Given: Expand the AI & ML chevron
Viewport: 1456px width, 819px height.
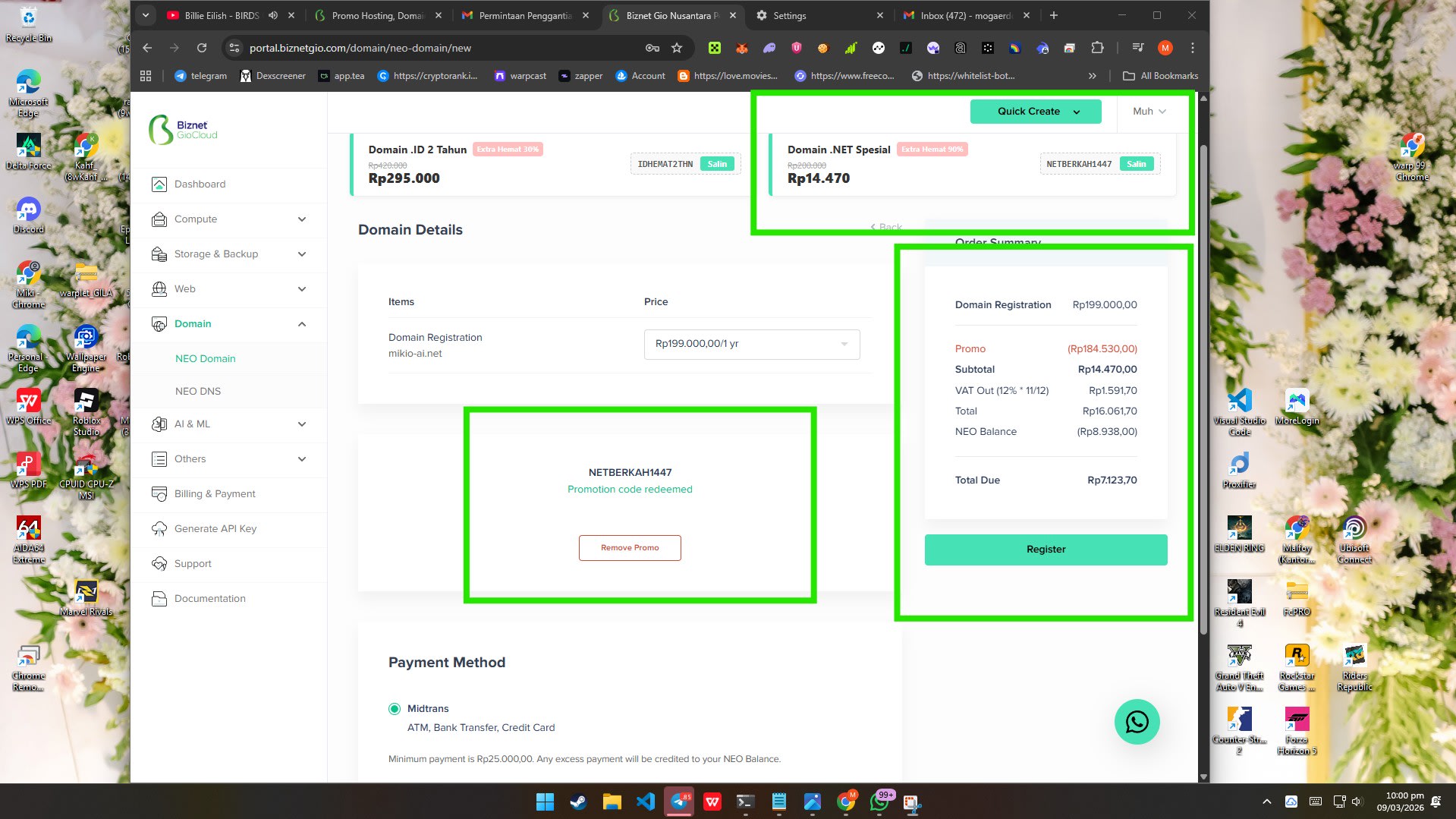Looking at the screenshot, I should [x=302, y=424].
